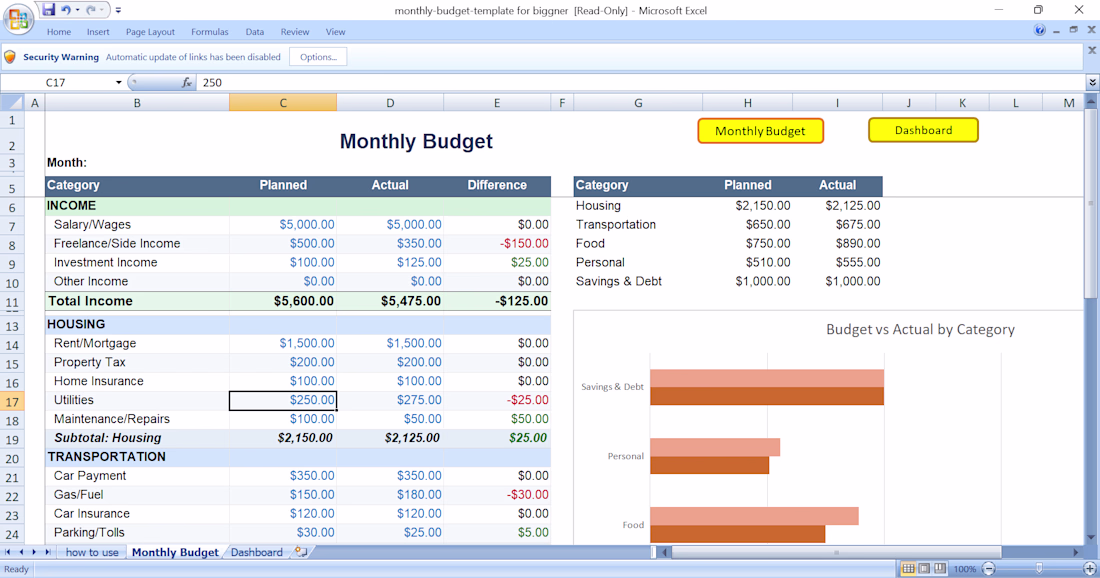Open Customize Quick Access Toolbar dropdown
This screenshot has width=1100, height=578.
[x=118, y=11]
